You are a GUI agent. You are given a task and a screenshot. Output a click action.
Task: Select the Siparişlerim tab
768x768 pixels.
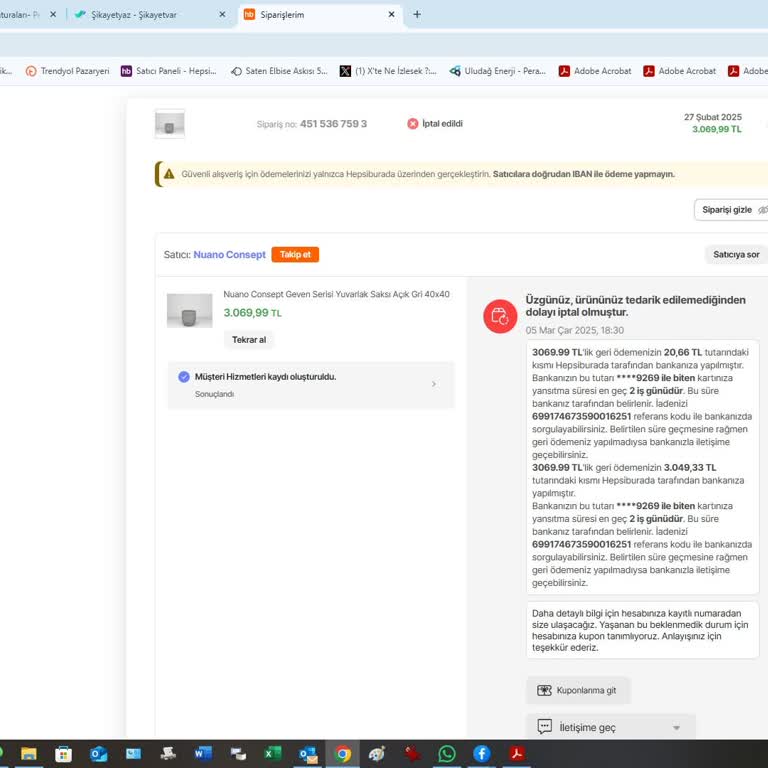pos(321,15)
